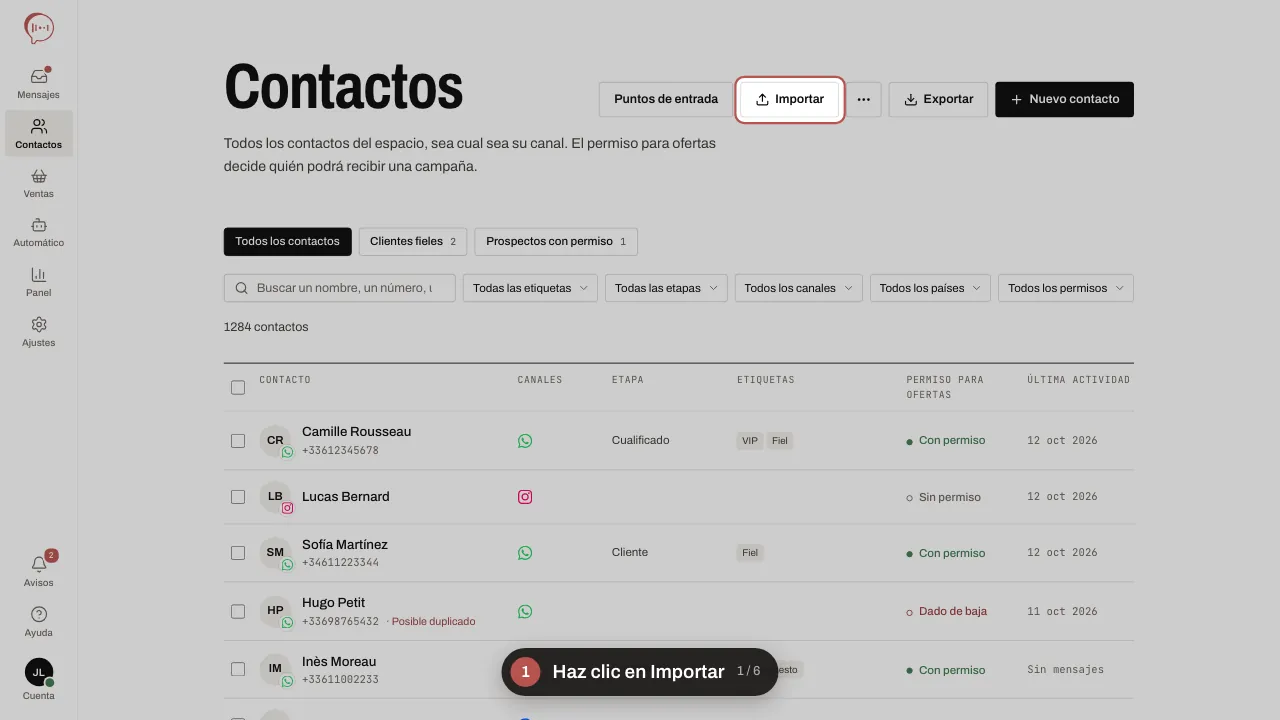Check the Sofía Martínez row checkbox

pos(238,553)
